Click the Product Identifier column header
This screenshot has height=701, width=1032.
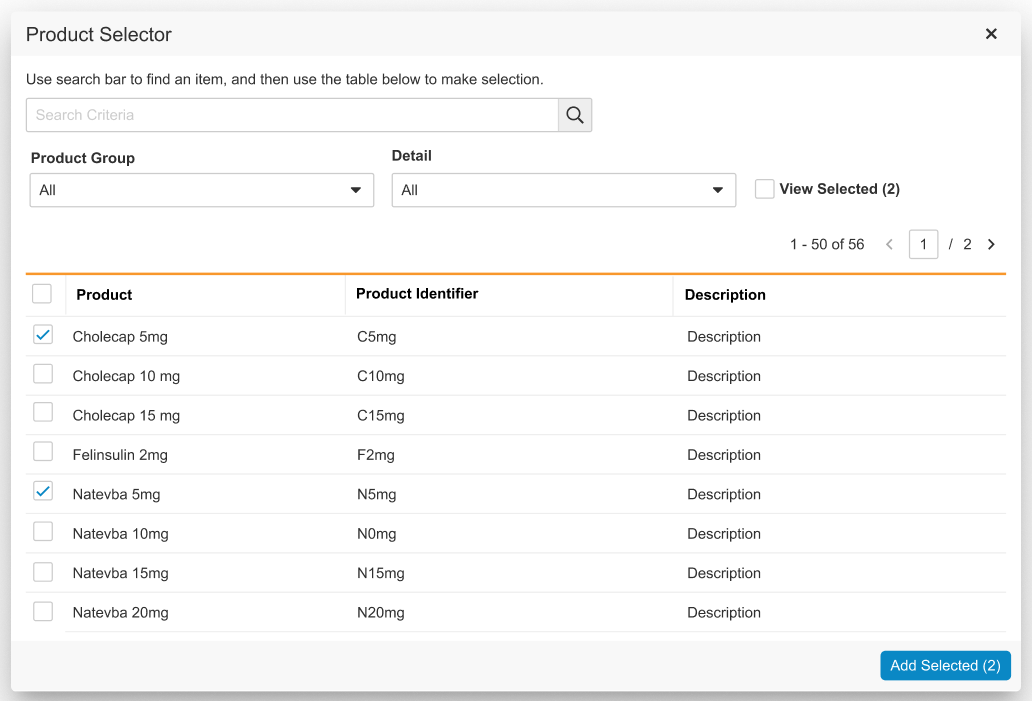[x=417, y=294]
